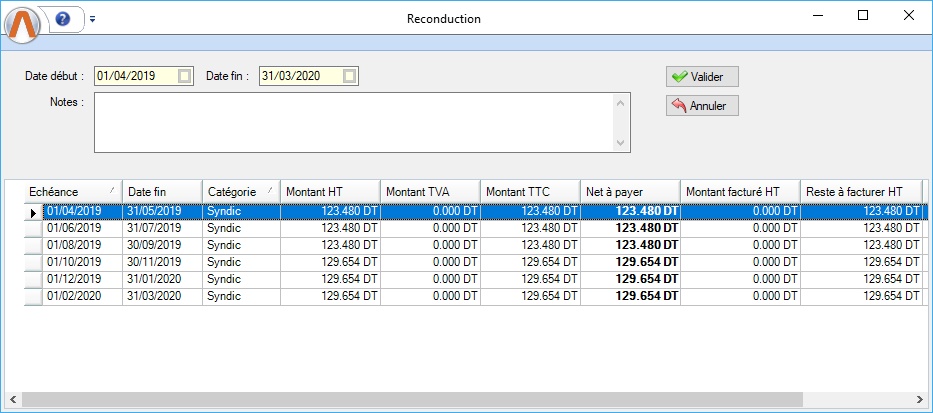This screenshot has width=933, height=413.
Task: Click the Valider button
Action: [702, 76]
